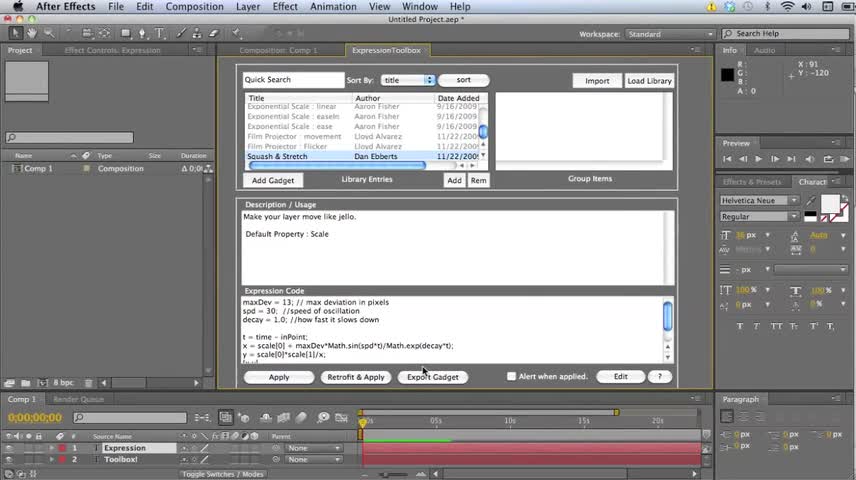Select the Type text tool
Screen dimensions: 856x480
tap(159, 33)
